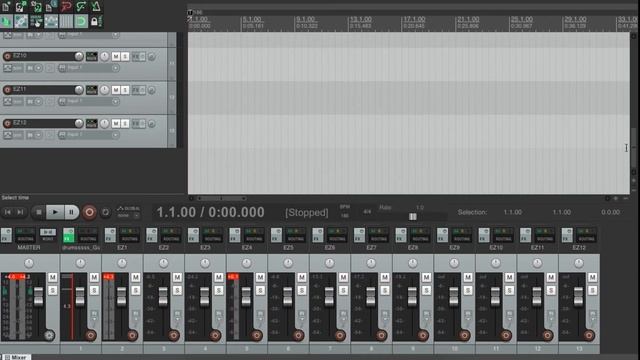
Task: Mute EZ12 in the mixer
Action: click(593, 278)
